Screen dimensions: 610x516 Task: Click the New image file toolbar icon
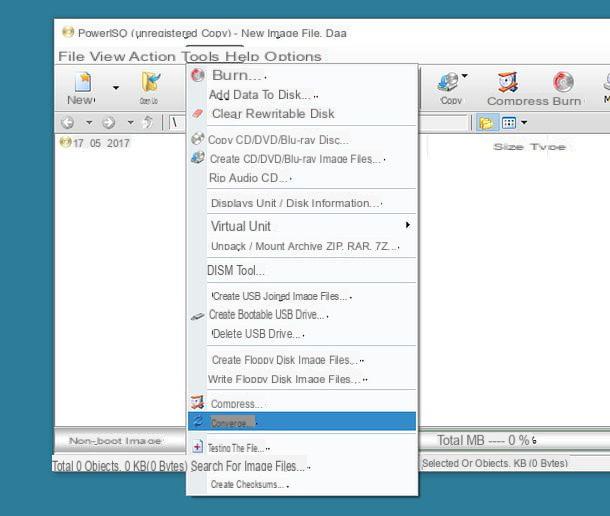click(x=83, y=82)
